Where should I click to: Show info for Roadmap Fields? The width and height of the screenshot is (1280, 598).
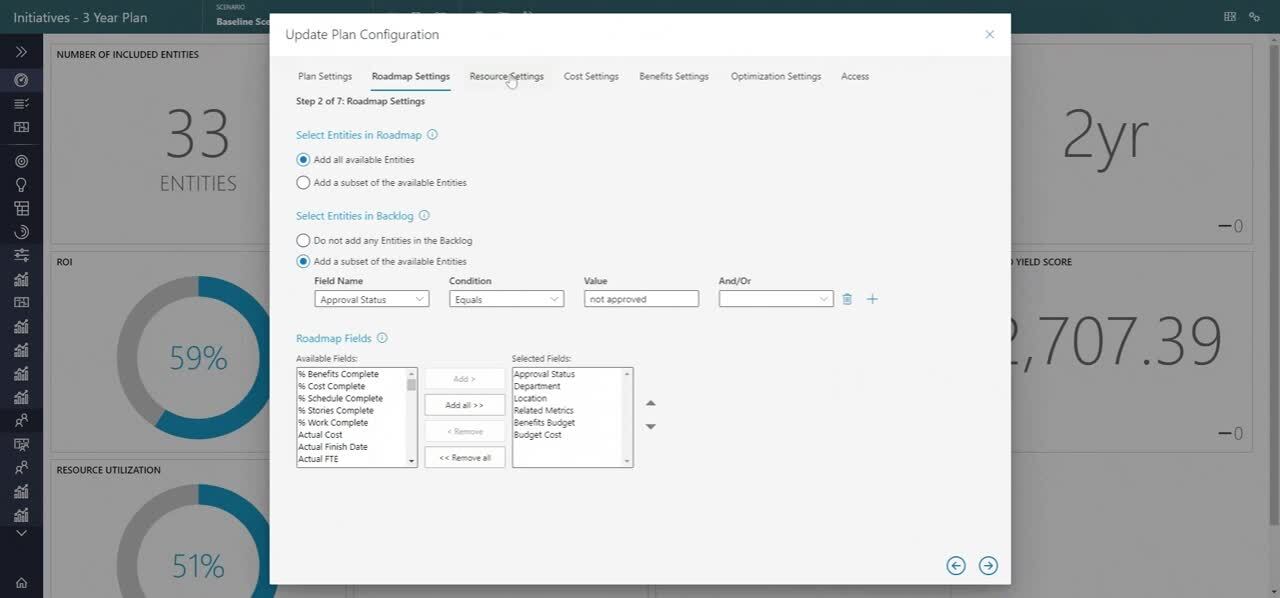(x=382, y=339)
